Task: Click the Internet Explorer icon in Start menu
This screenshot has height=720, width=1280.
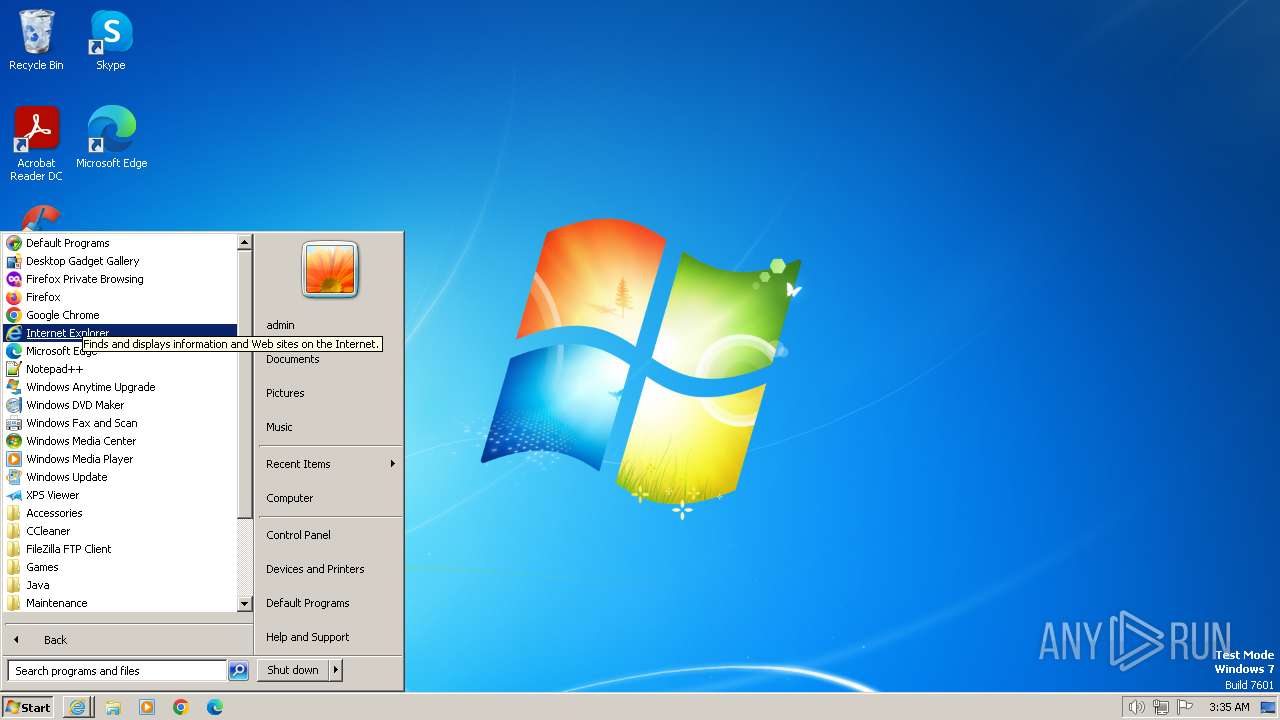Action: 14,333
